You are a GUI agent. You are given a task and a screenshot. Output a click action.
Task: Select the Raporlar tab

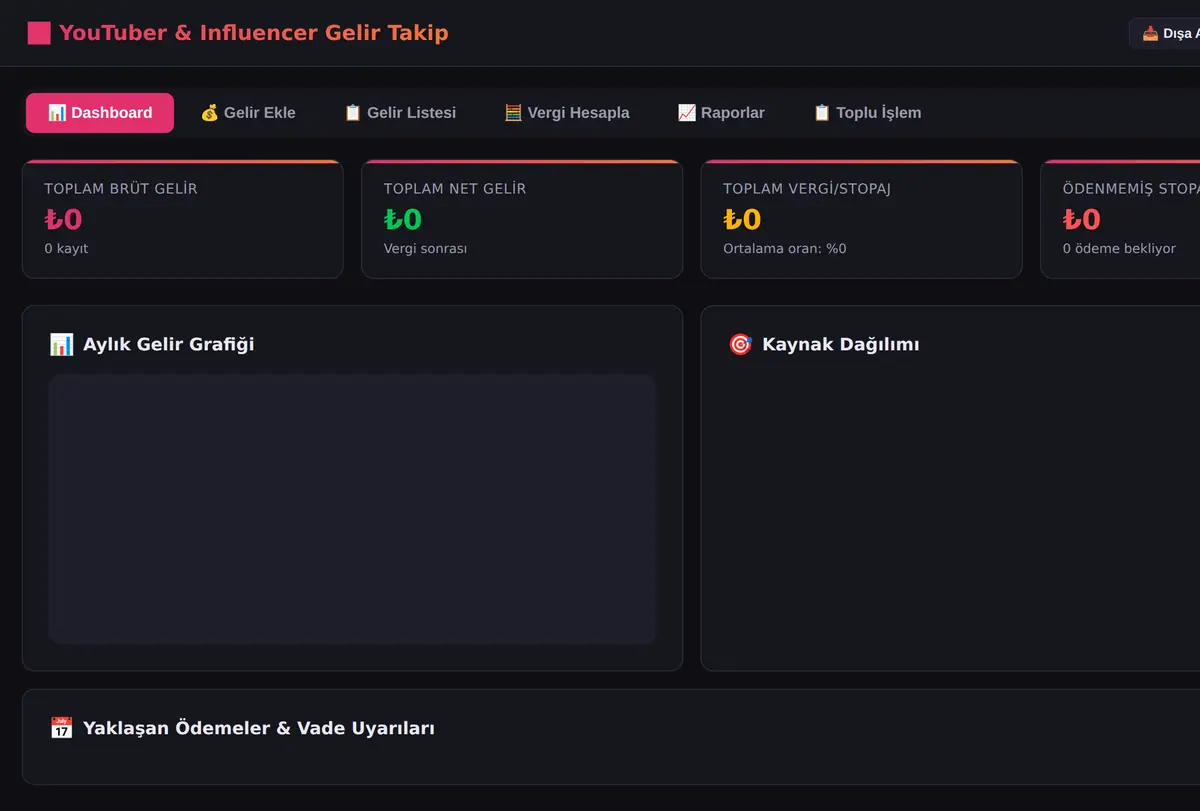721,113
